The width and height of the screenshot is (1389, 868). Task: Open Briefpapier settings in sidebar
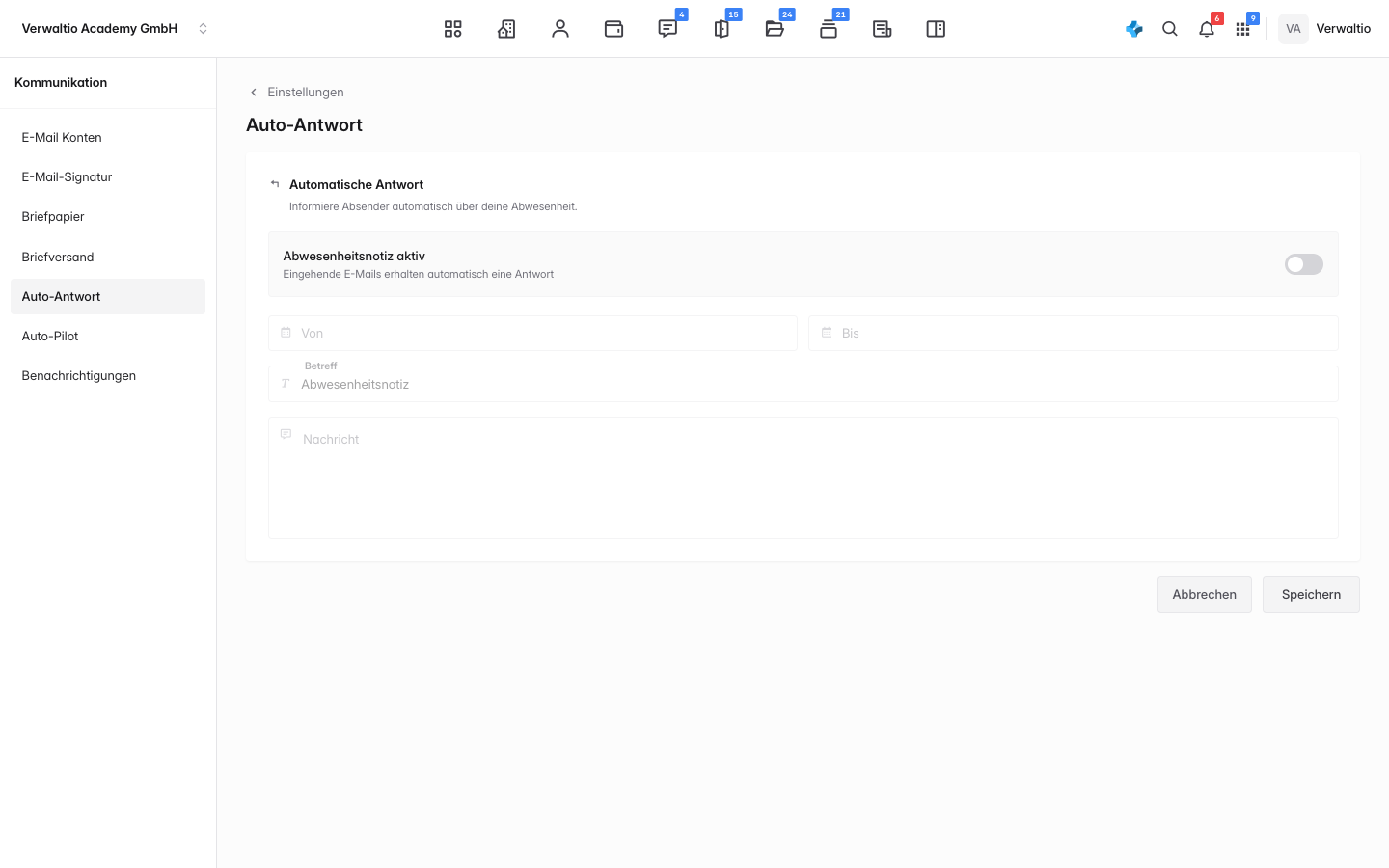click(x=108, y=216)
